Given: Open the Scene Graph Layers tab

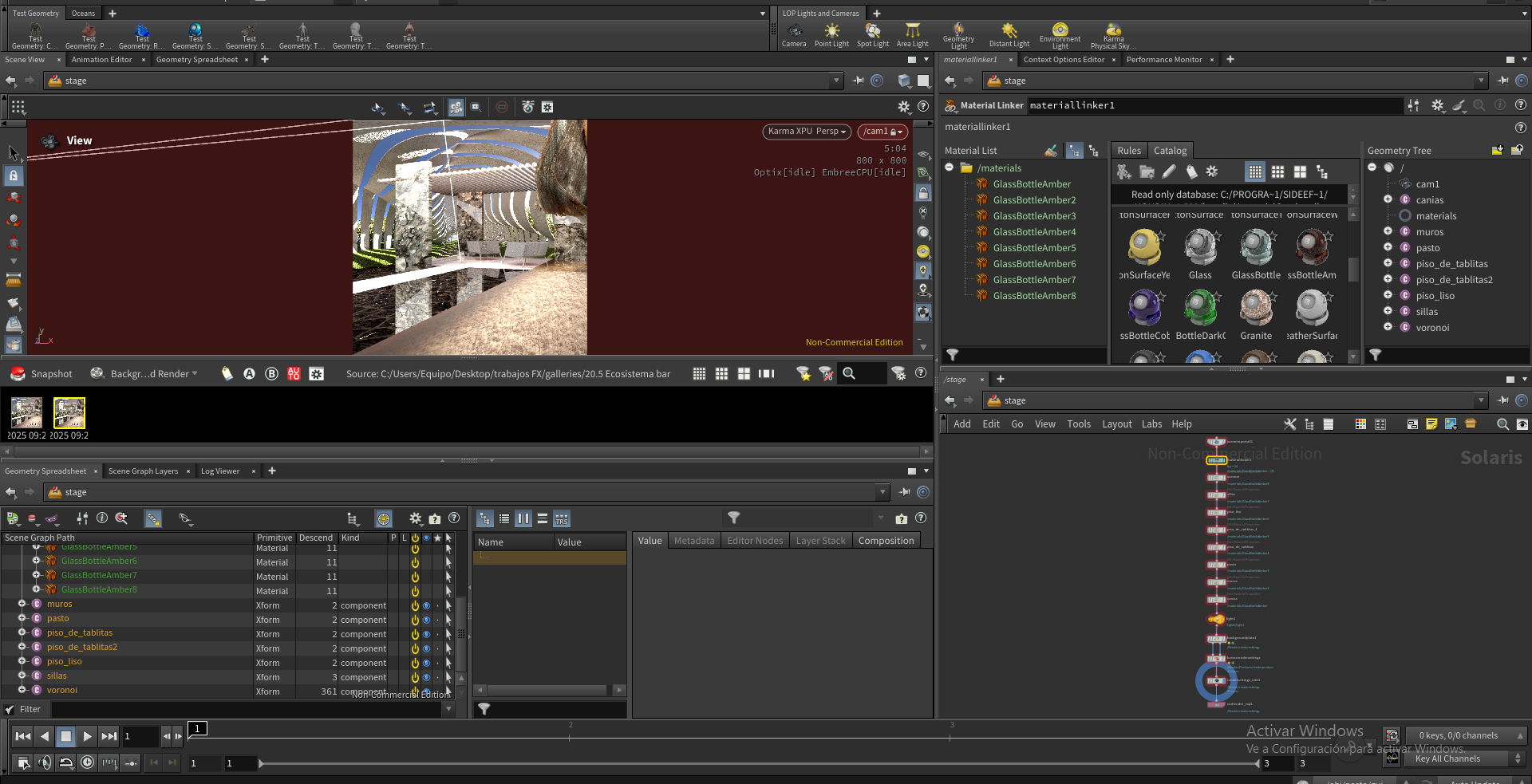Looking at the screenshot, I should (143, 471).
